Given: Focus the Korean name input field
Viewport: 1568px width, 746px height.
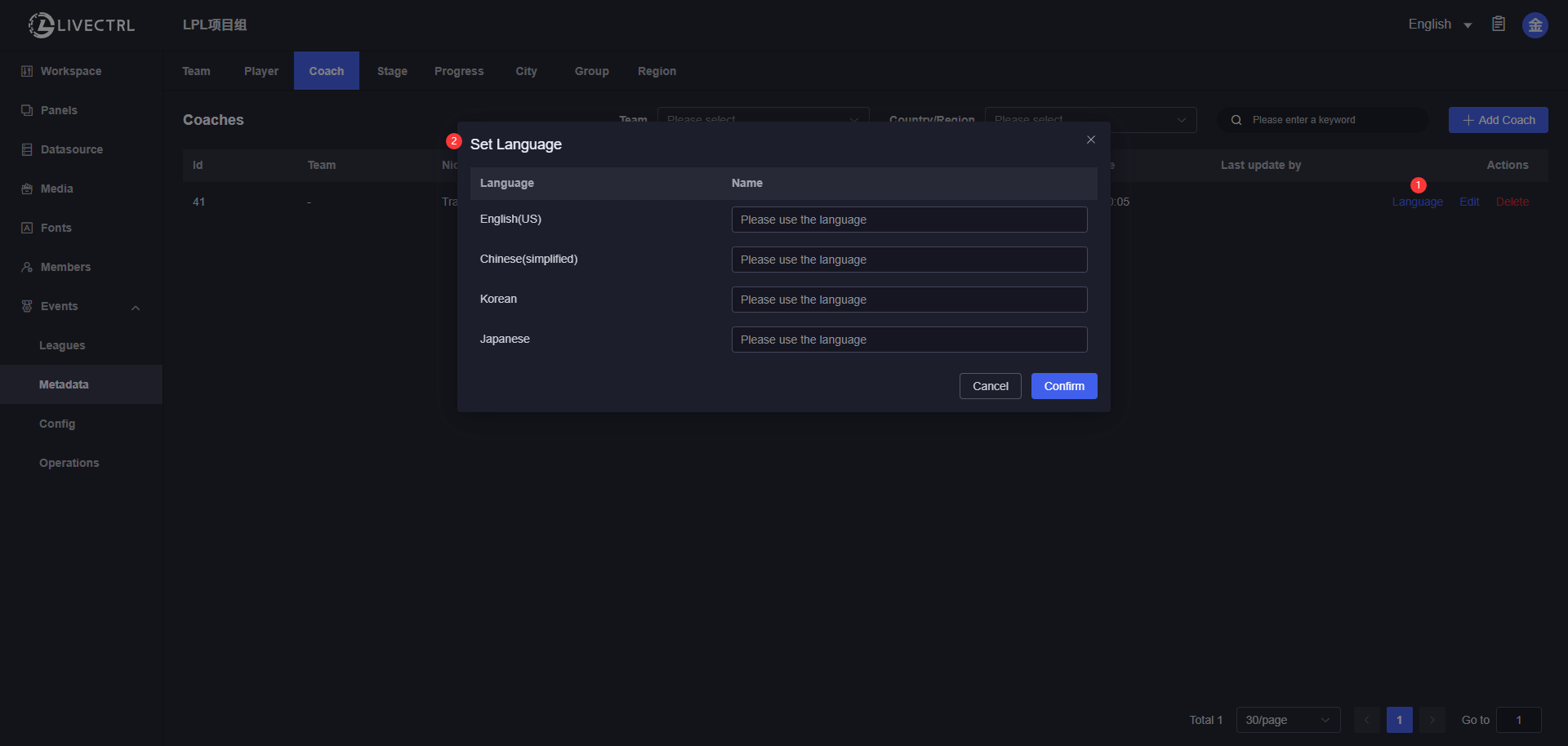Looking at the screenshot, I should (x=908, y=300).
